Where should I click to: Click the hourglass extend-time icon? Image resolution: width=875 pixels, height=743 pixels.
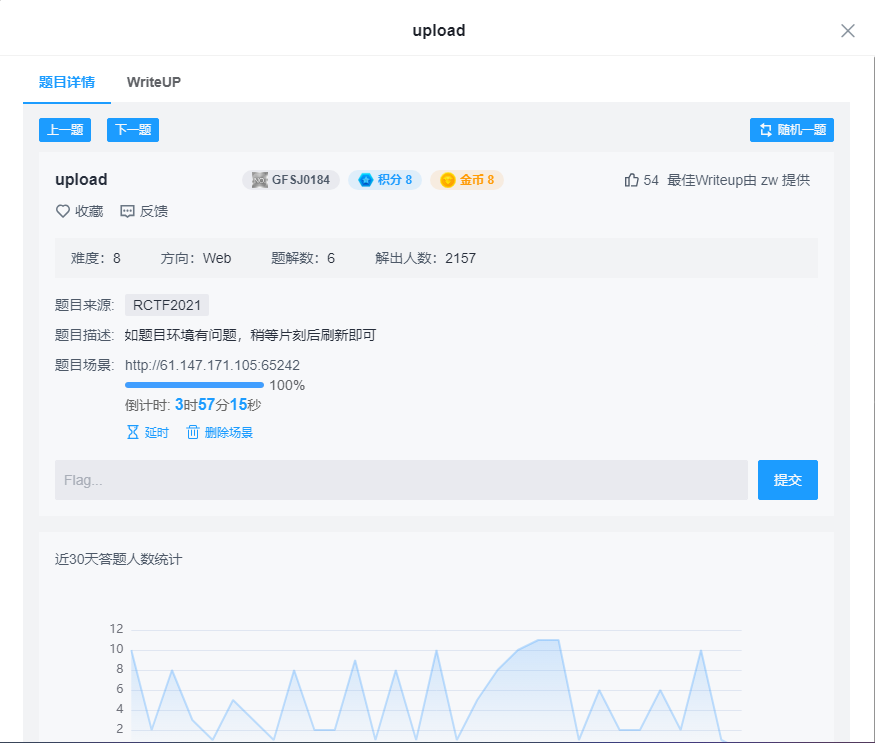coord(133,432)
